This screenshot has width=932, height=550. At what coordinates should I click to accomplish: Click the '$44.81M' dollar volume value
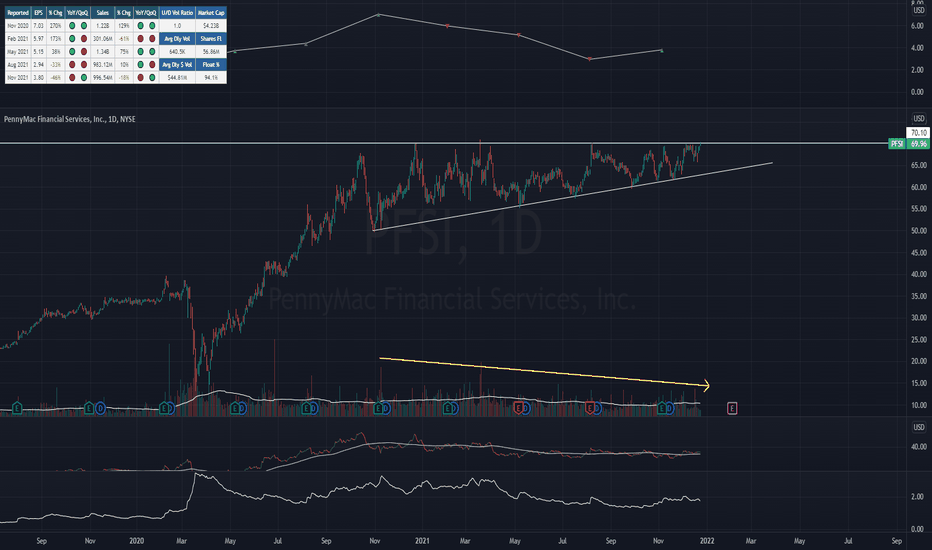[177, 77]
